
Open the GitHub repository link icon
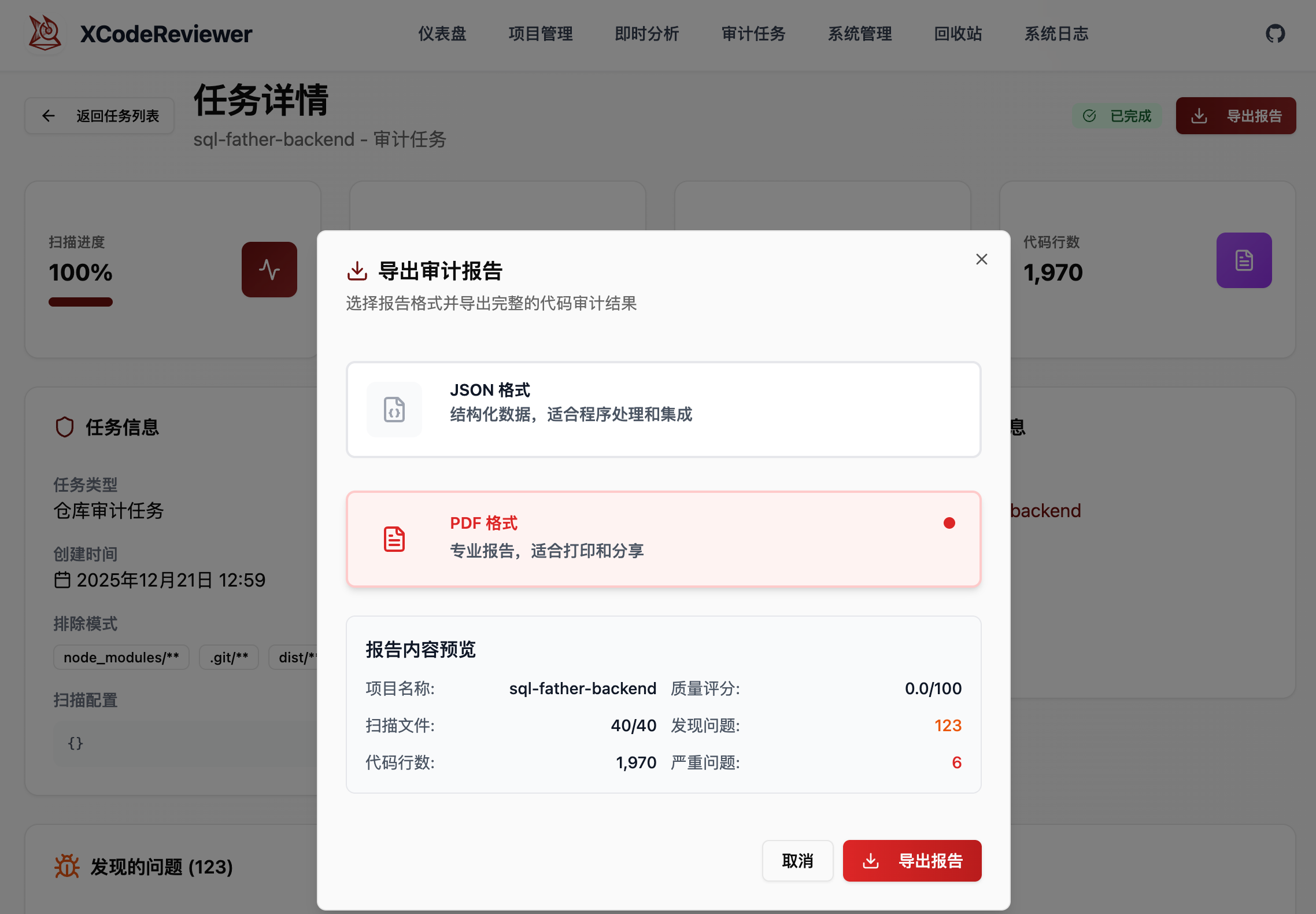[1275, 34]
